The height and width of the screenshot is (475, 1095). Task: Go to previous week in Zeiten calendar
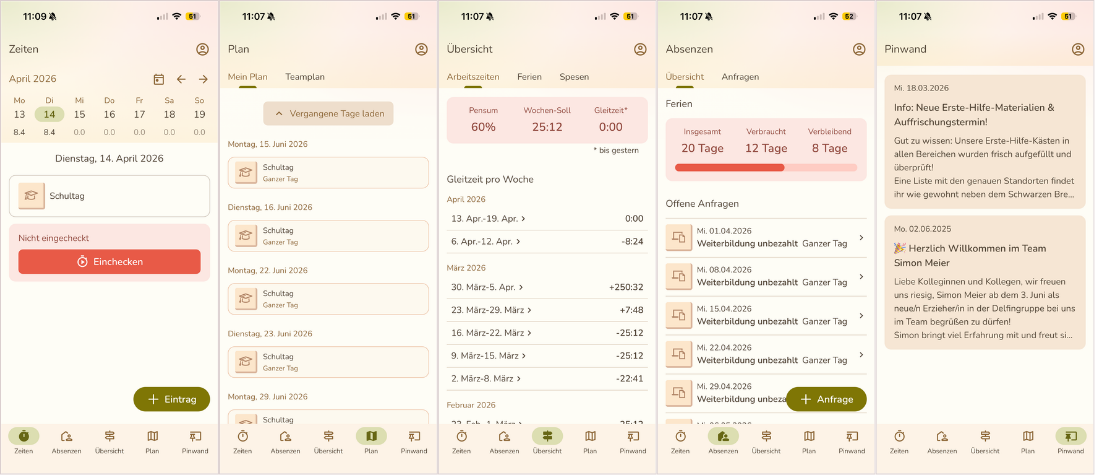tap(181, 79)
